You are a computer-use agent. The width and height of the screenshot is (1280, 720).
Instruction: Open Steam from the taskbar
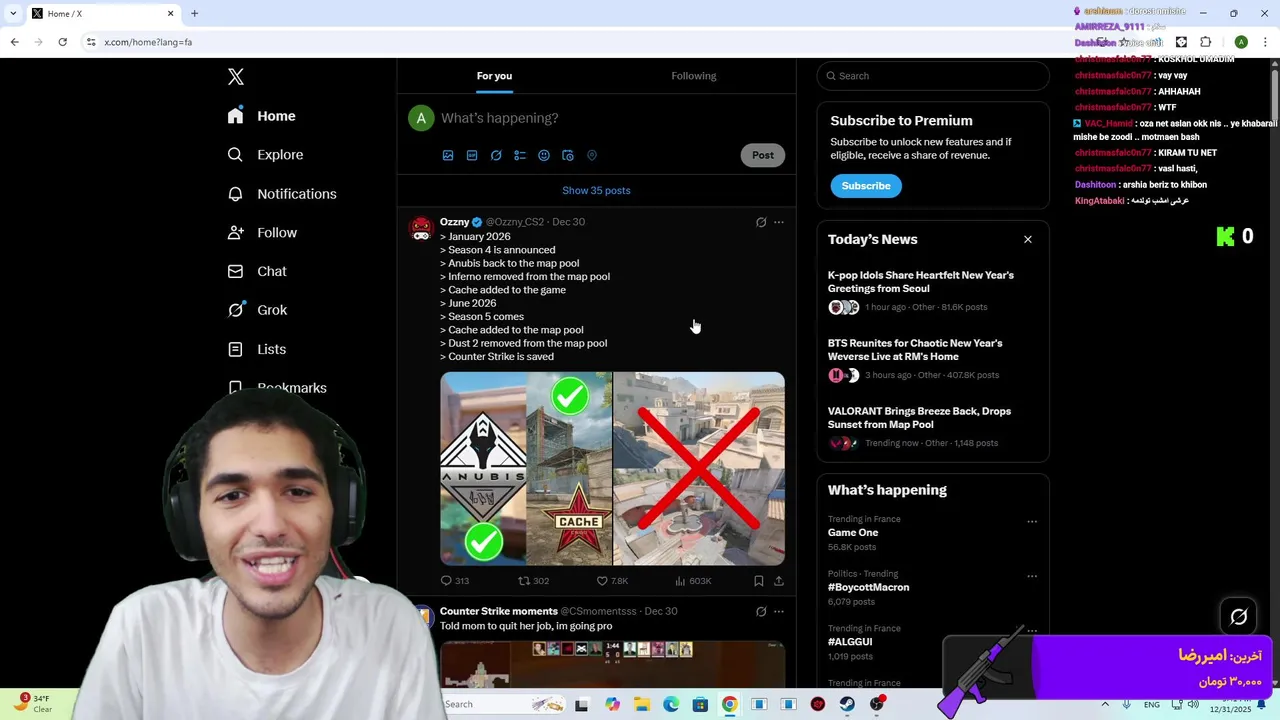click(847, 704)
